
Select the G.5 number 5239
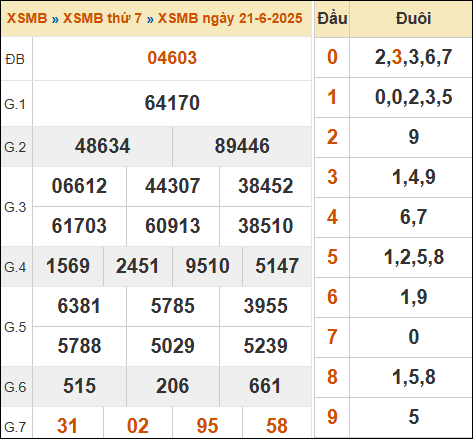pyautogui.click(x=266, y=346)
